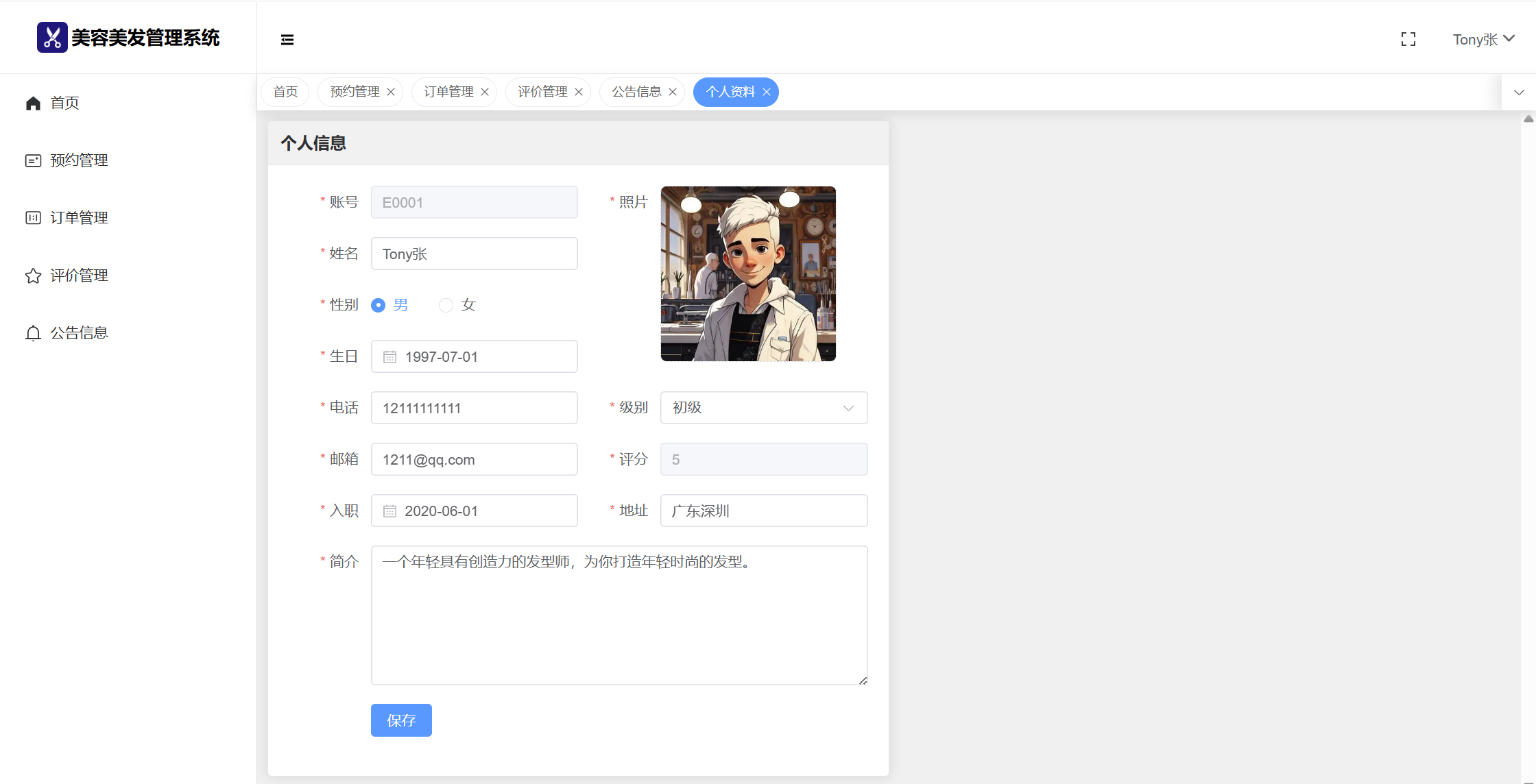Close the 预约管理 tab
This screenshot has height=784, width=1536.
coord(391,93)
